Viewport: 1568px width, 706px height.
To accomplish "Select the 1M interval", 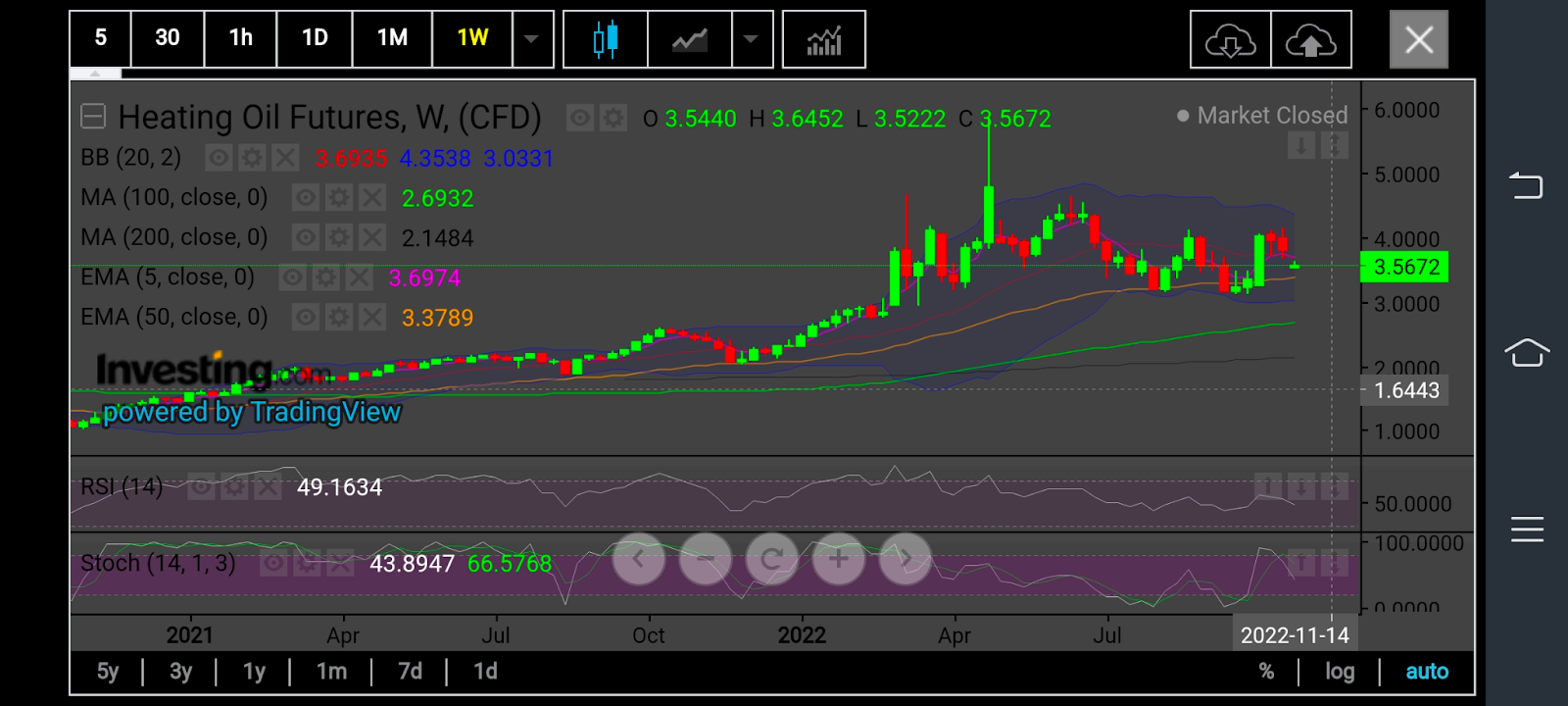I will pyautogui.click(x=392, y=39).
